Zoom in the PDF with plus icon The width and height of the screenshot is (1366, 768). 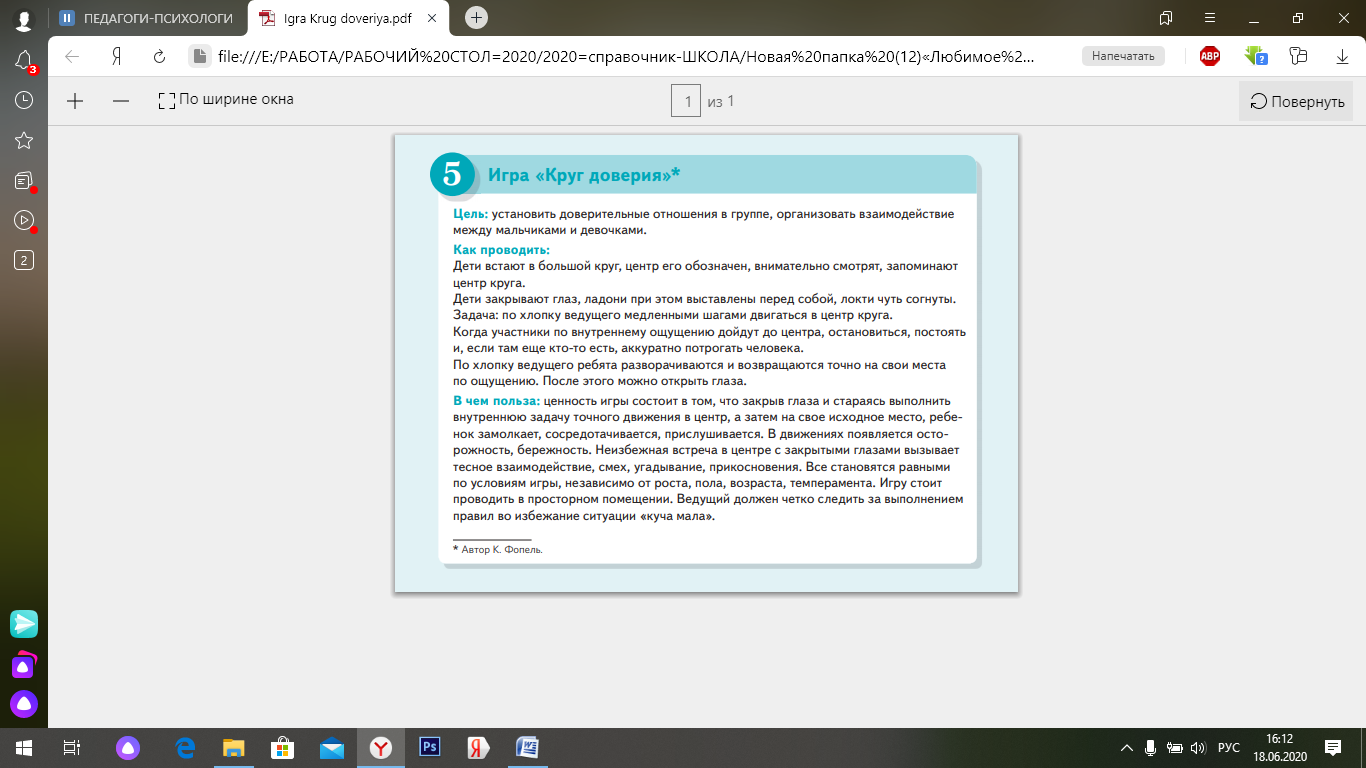pos(75,100)
